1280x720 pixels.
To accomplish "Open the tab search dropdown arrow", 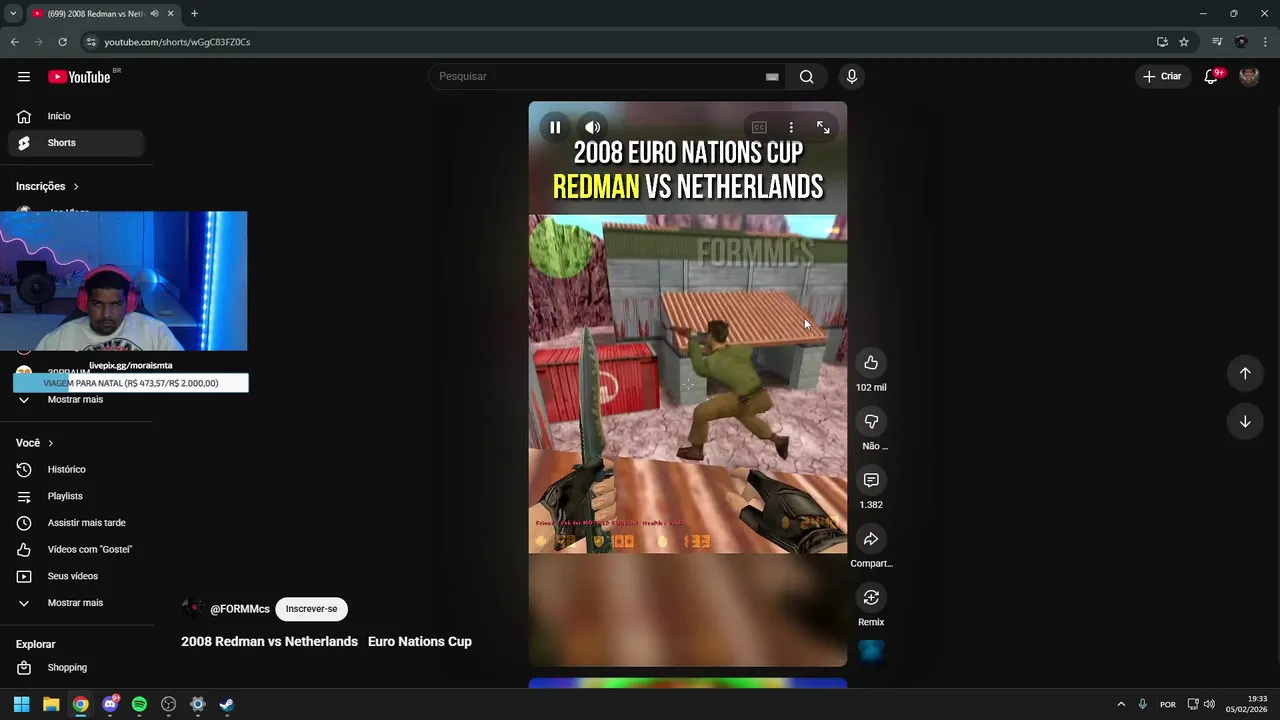I will (x=13, y=14).
